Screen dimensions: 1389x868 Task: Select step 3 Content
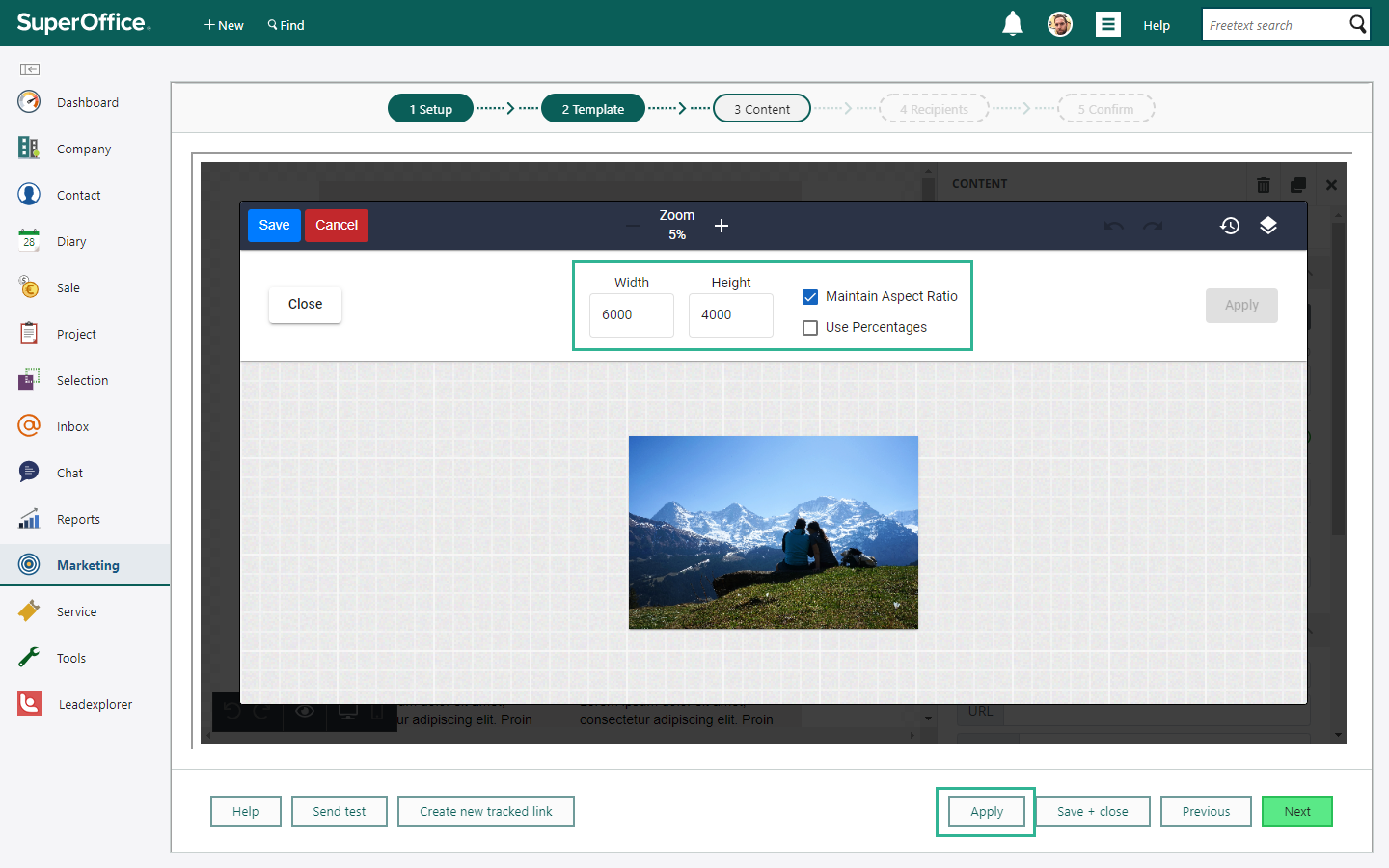pos(762,109)
